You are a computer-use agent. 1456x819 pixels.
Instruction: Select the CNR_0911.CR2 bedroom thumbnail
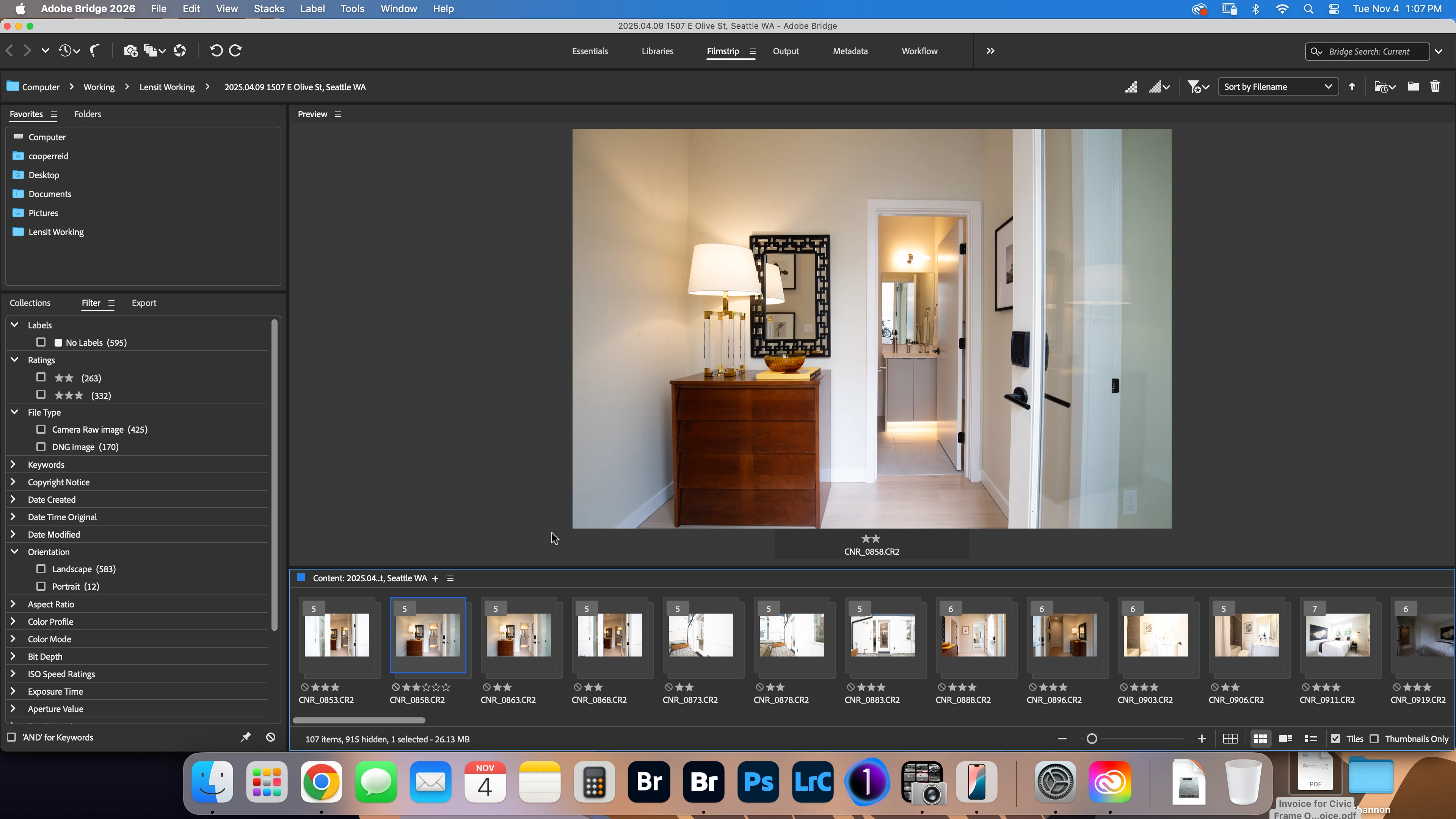click(1337, 635)
